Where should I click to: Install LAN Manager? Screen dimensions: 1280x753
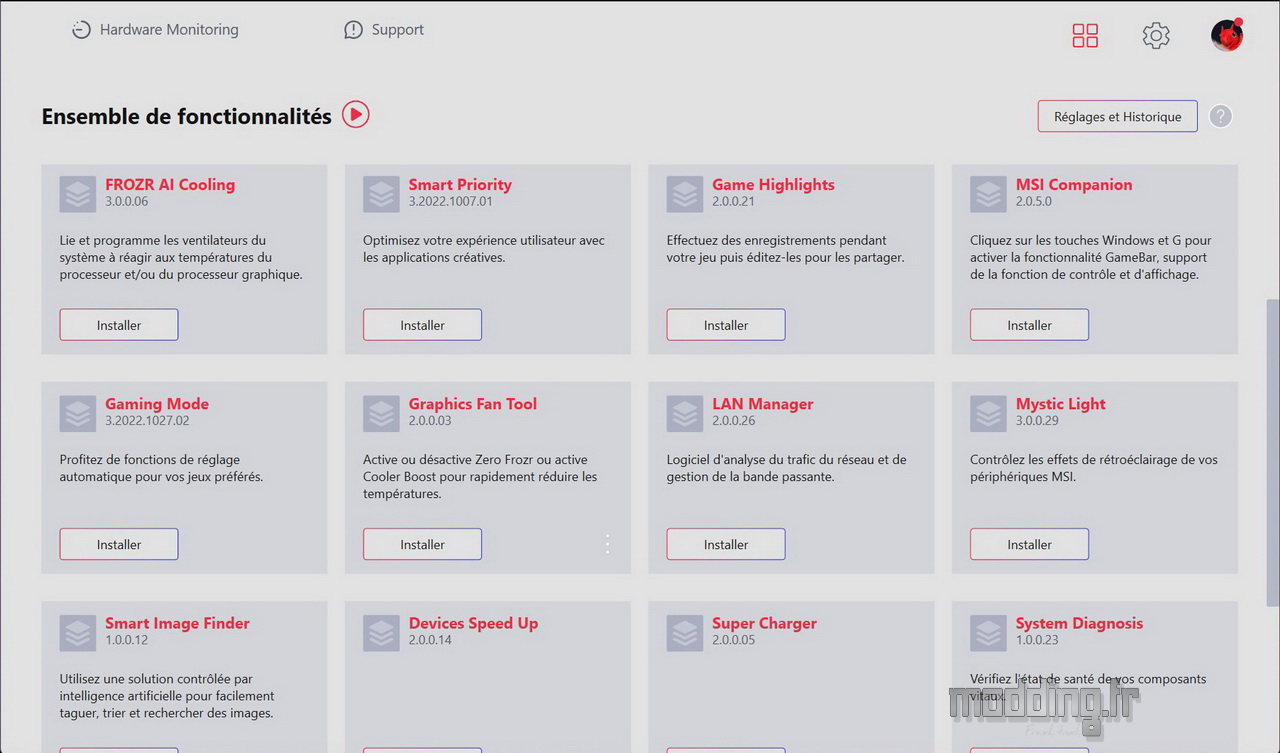[x=726, y=544]
